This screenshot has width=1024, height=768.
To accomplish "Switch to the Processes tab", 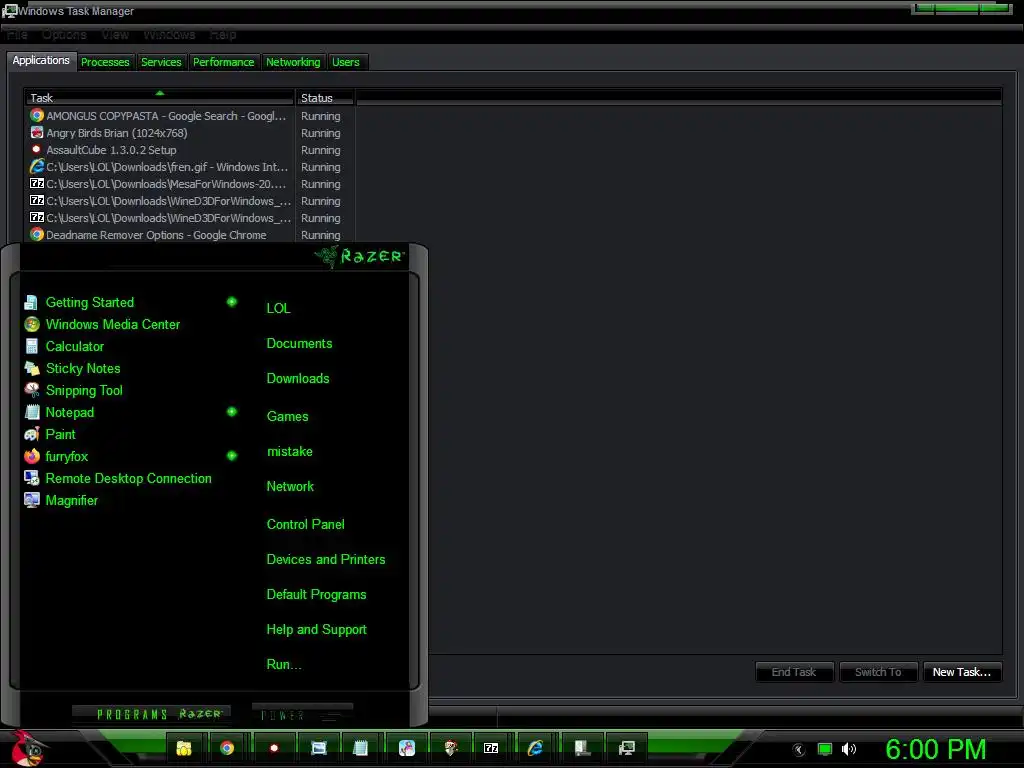I will 105,62.
